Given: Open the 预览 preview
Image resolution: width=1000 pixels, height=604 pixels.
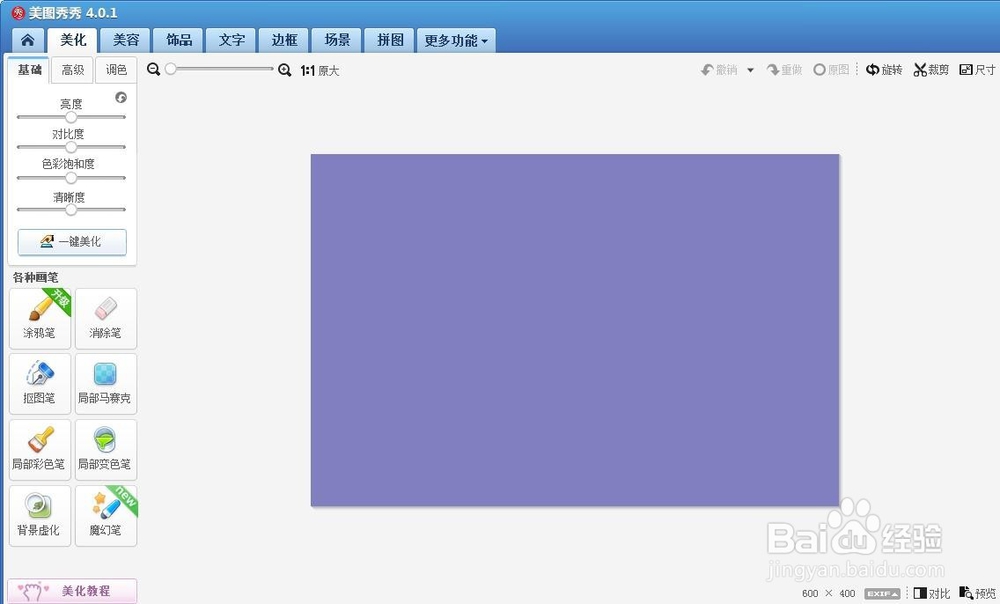Looking at the screenshot, I should pyautogui.click(x=978, y=594).
